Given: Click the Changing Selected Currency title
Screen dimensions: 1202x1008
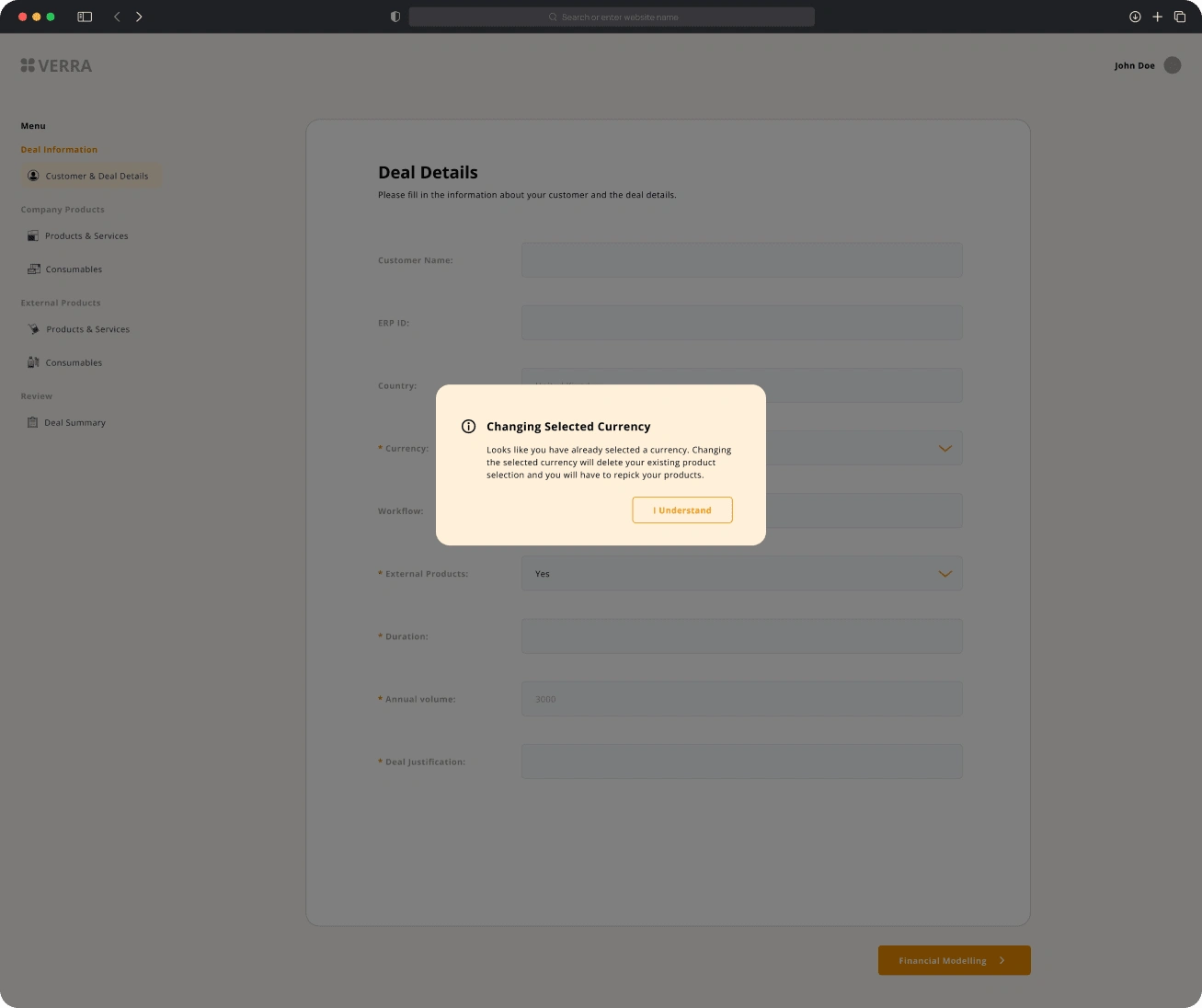Looking at the screenshot, I should click(568, 427).
